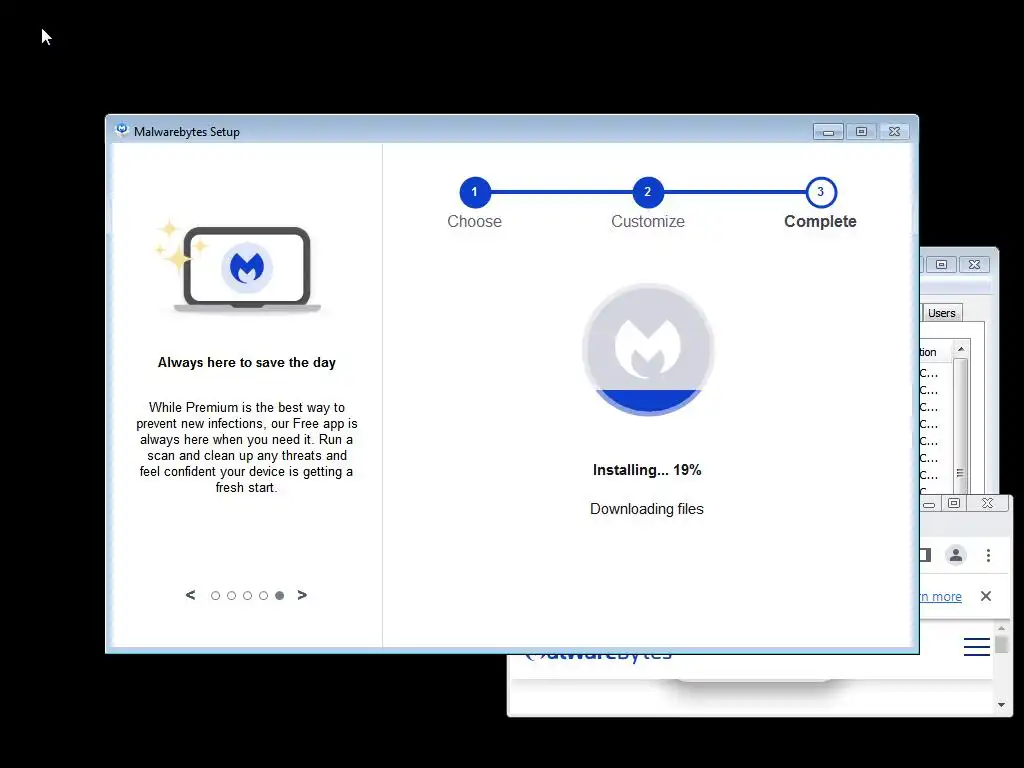The image size is (1024, 768).
Task: Go to next slide with right arrow
Action: coord(302,595)
